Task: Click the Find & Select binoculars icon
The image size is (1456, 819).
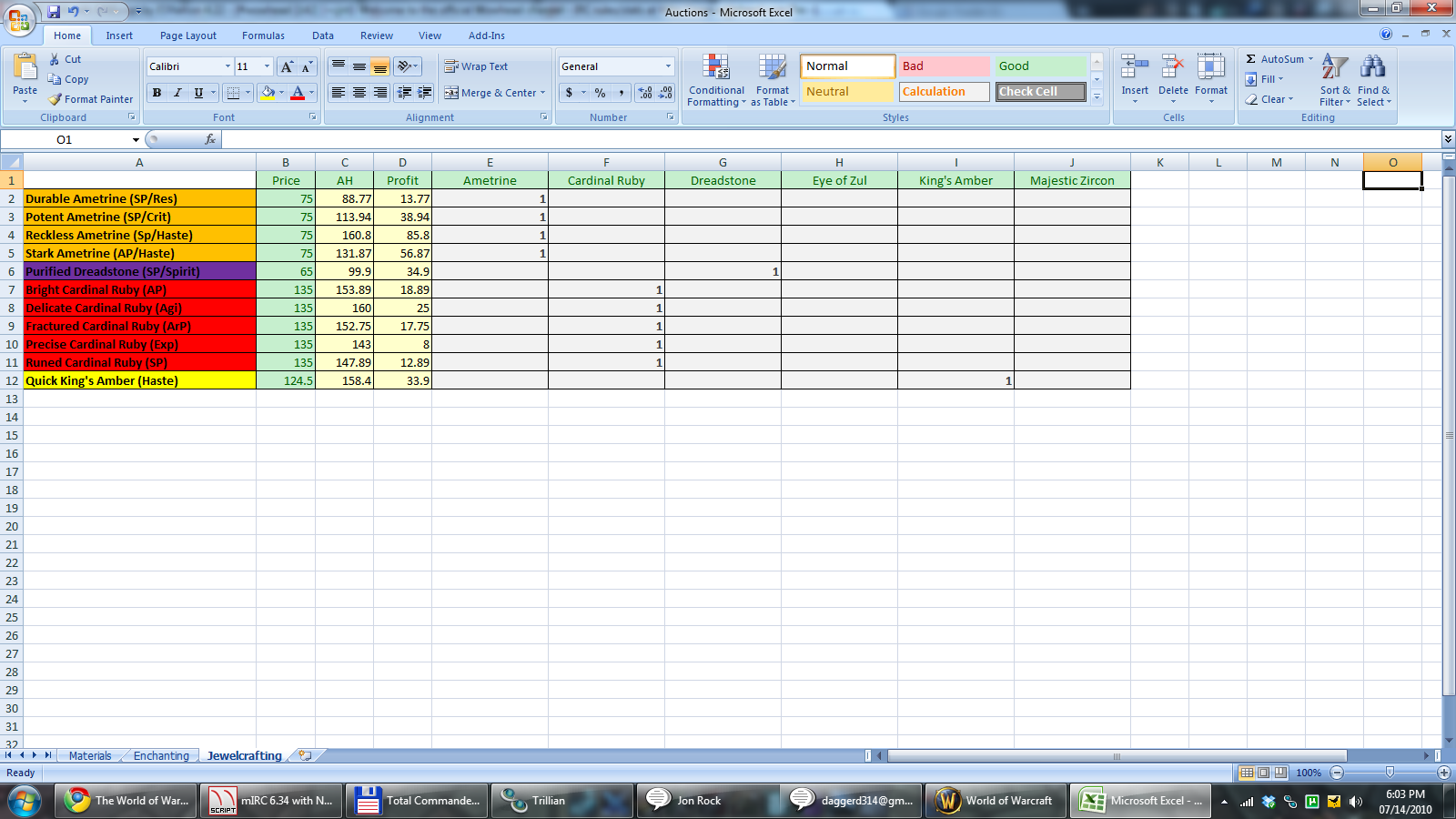Action: pos(1372,68)
